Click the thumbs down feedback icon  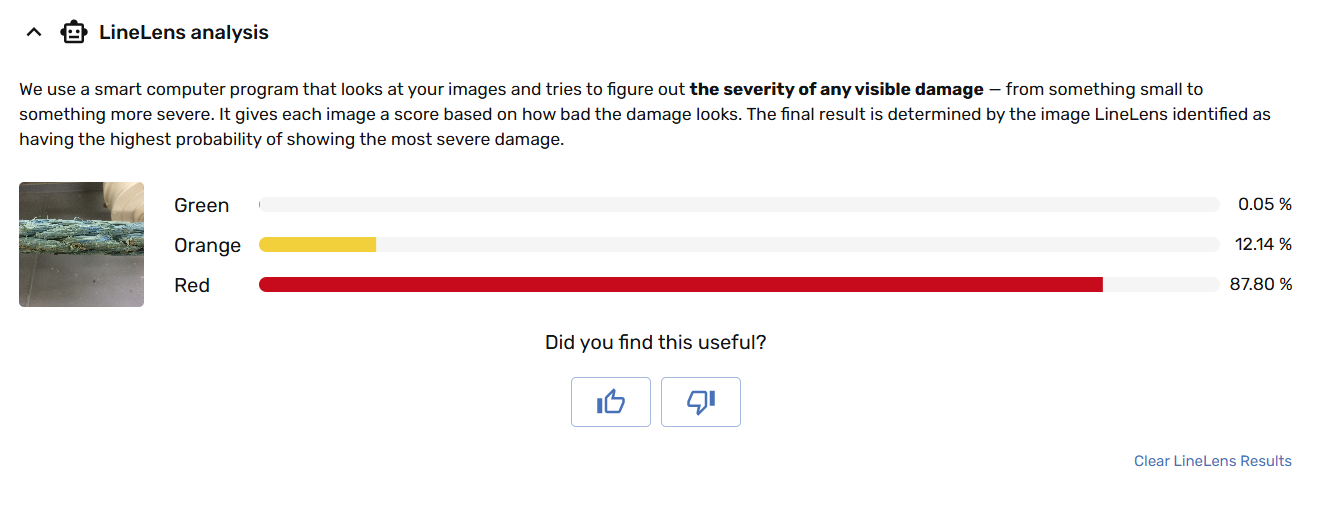click(x=700, y=402)
